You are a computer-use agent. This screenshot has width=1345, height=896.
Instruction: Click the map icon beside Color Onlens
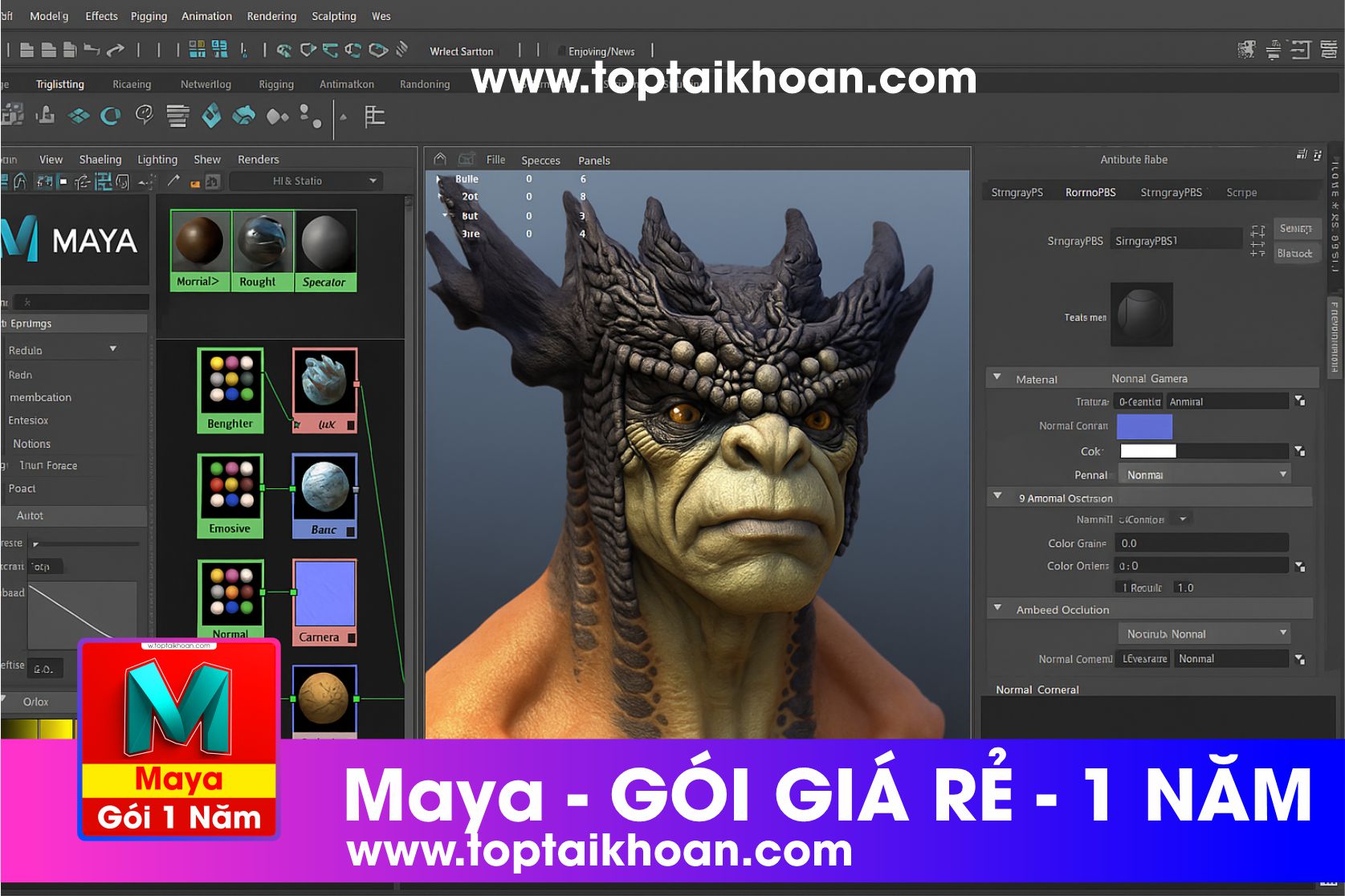coord(1299,566)
